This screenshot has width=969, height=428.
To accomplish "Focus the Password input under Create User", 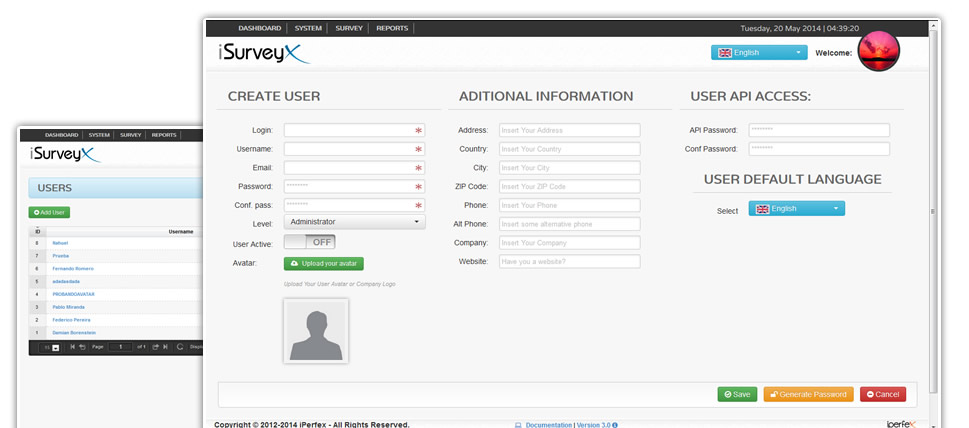I will (355, 187).
